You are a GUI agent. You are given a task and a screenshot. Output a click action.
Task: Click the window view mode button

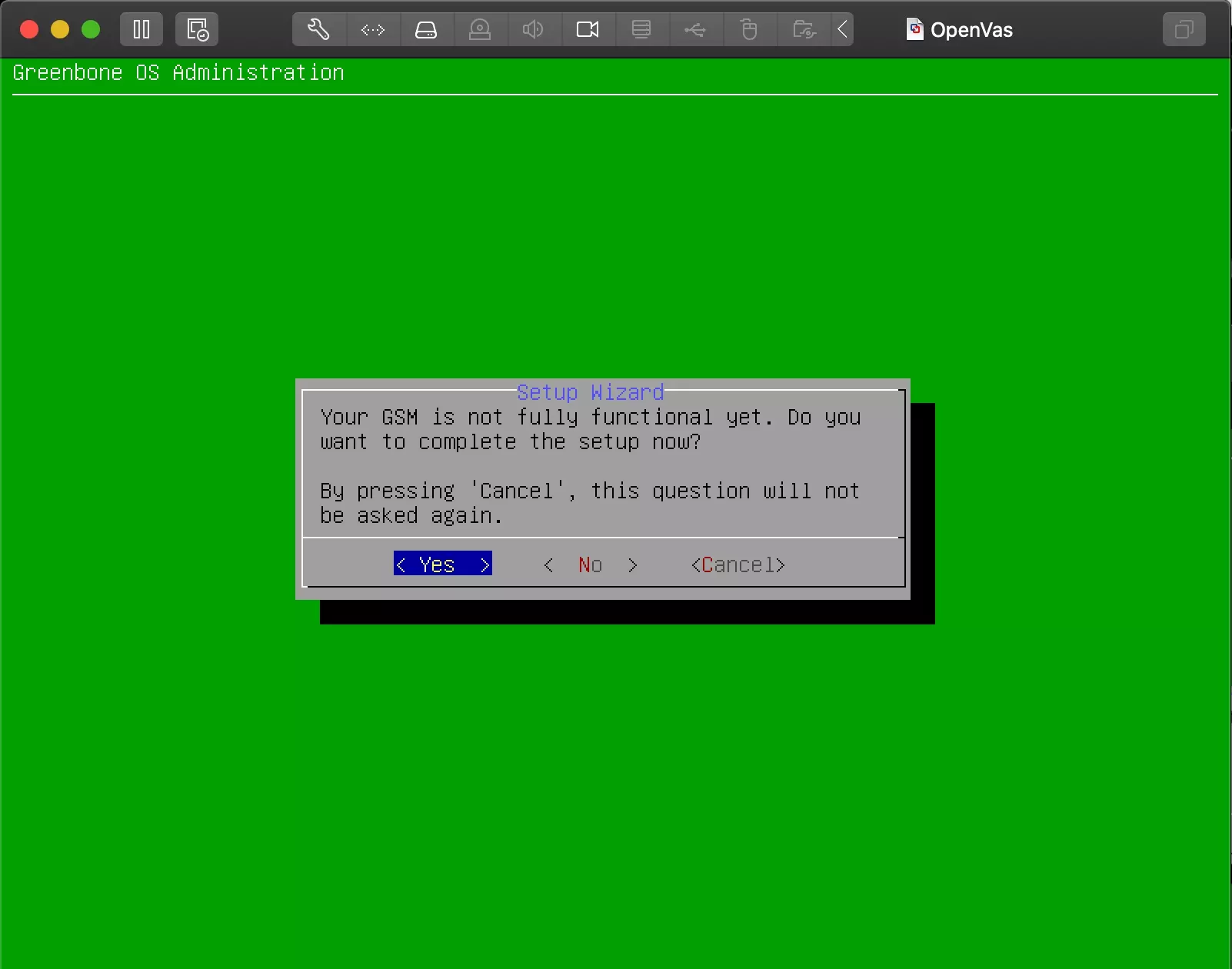(x=1184, y=30)
